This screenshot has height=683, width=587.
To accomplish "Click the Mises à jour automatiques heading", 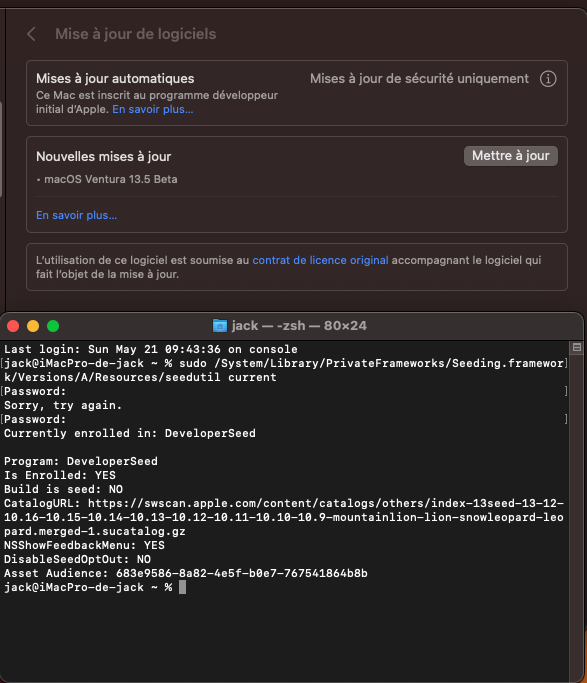I will tap(115, 78).
